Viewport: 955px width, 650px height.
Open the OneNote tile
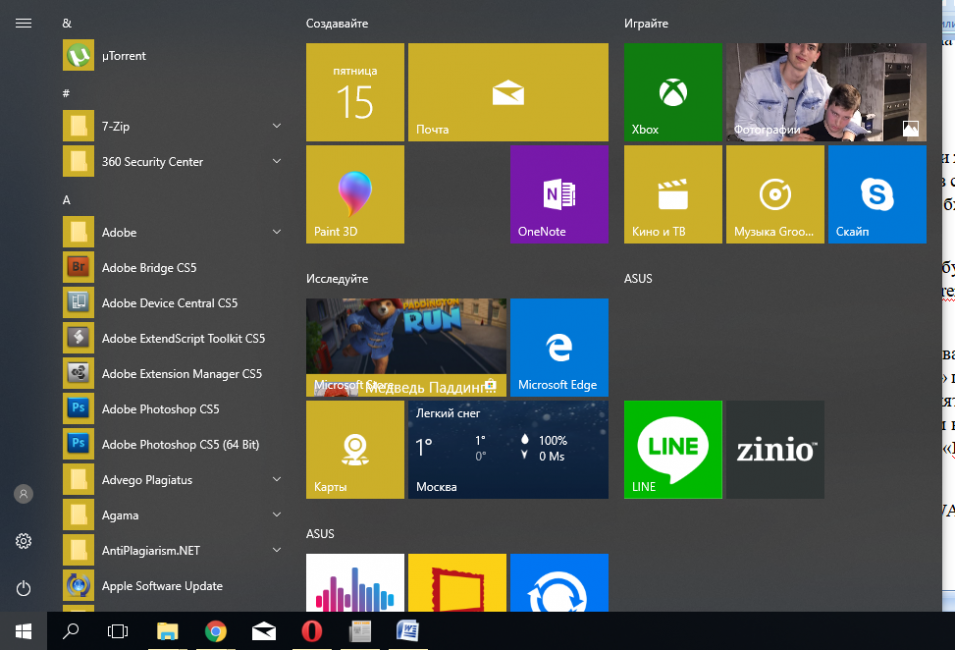point(559,194)
